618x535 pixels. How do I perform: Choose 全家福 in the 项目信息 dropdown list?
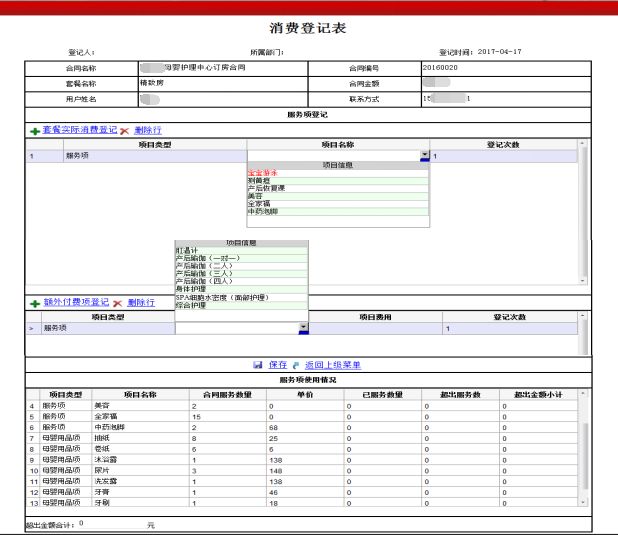click(x=337, y=204)
